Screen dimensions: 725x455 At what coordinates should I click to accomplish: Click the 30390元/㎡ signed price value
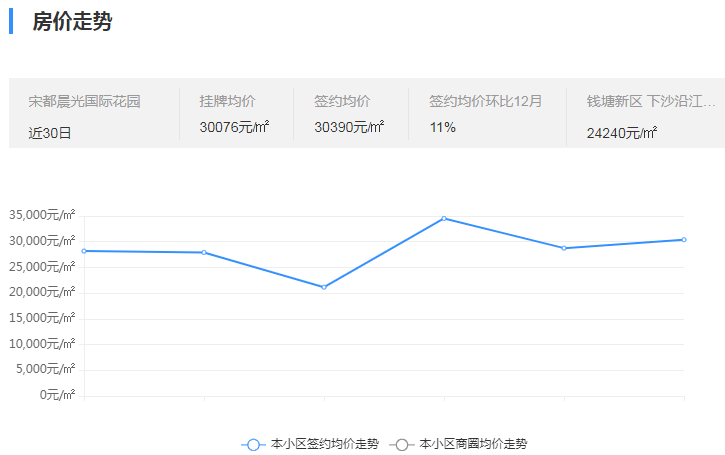click(349, 127)
